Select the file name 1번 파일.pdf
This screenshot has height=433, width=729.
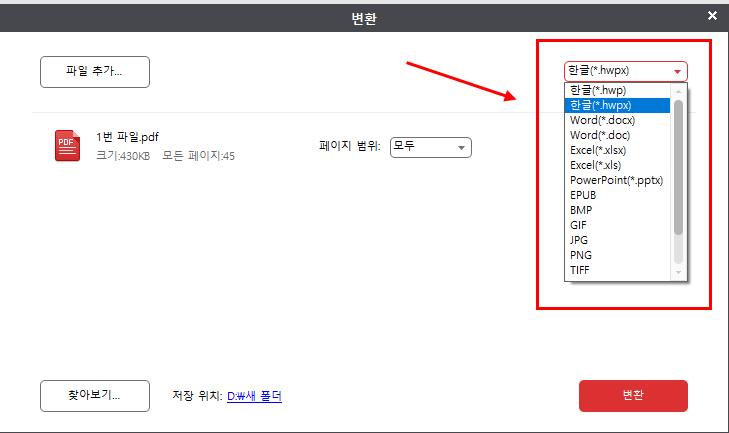pyautogui.click(x=127, y=137)
